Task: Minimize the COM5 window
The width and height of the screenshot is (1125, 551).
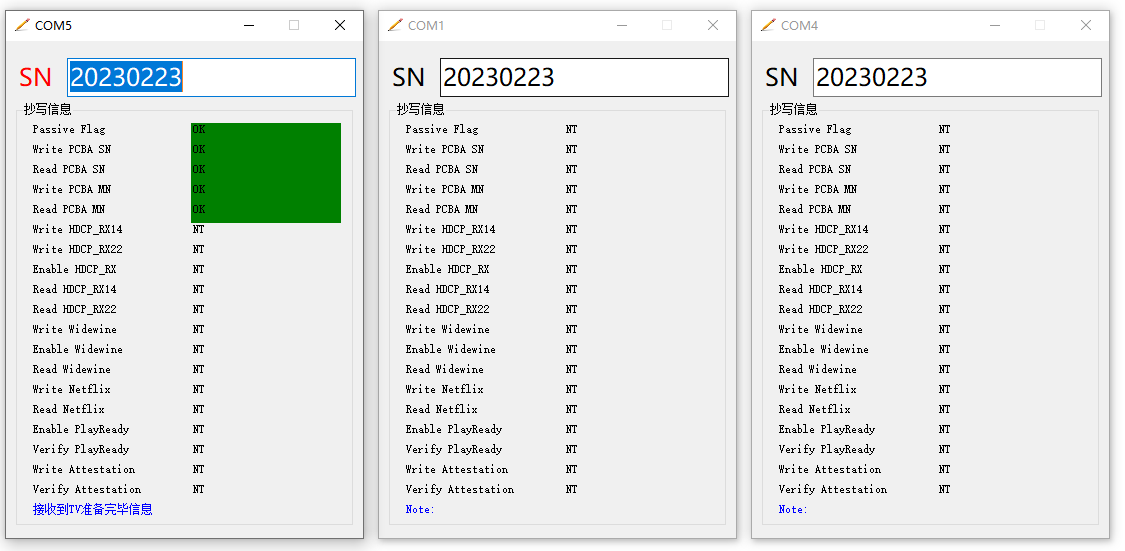Action: pyautogui.click(x=248, y=25)
